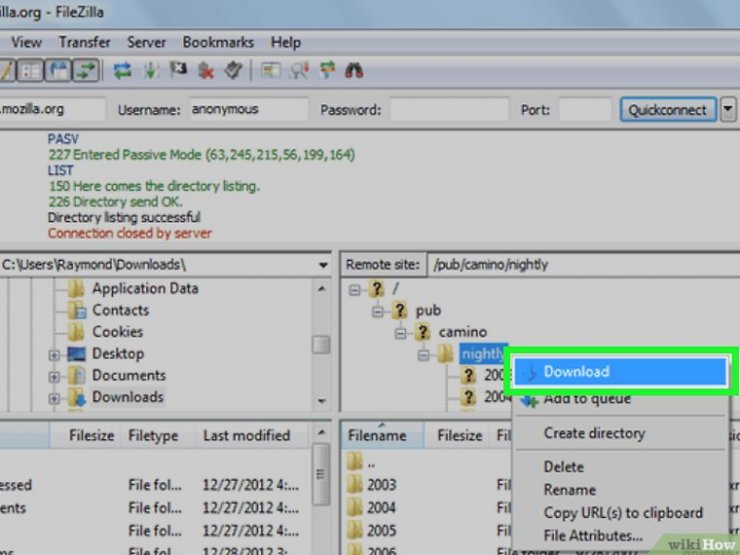The image size is (740, 555).
Task: Sort local list by Filetype column
Action: pos(153,435)
